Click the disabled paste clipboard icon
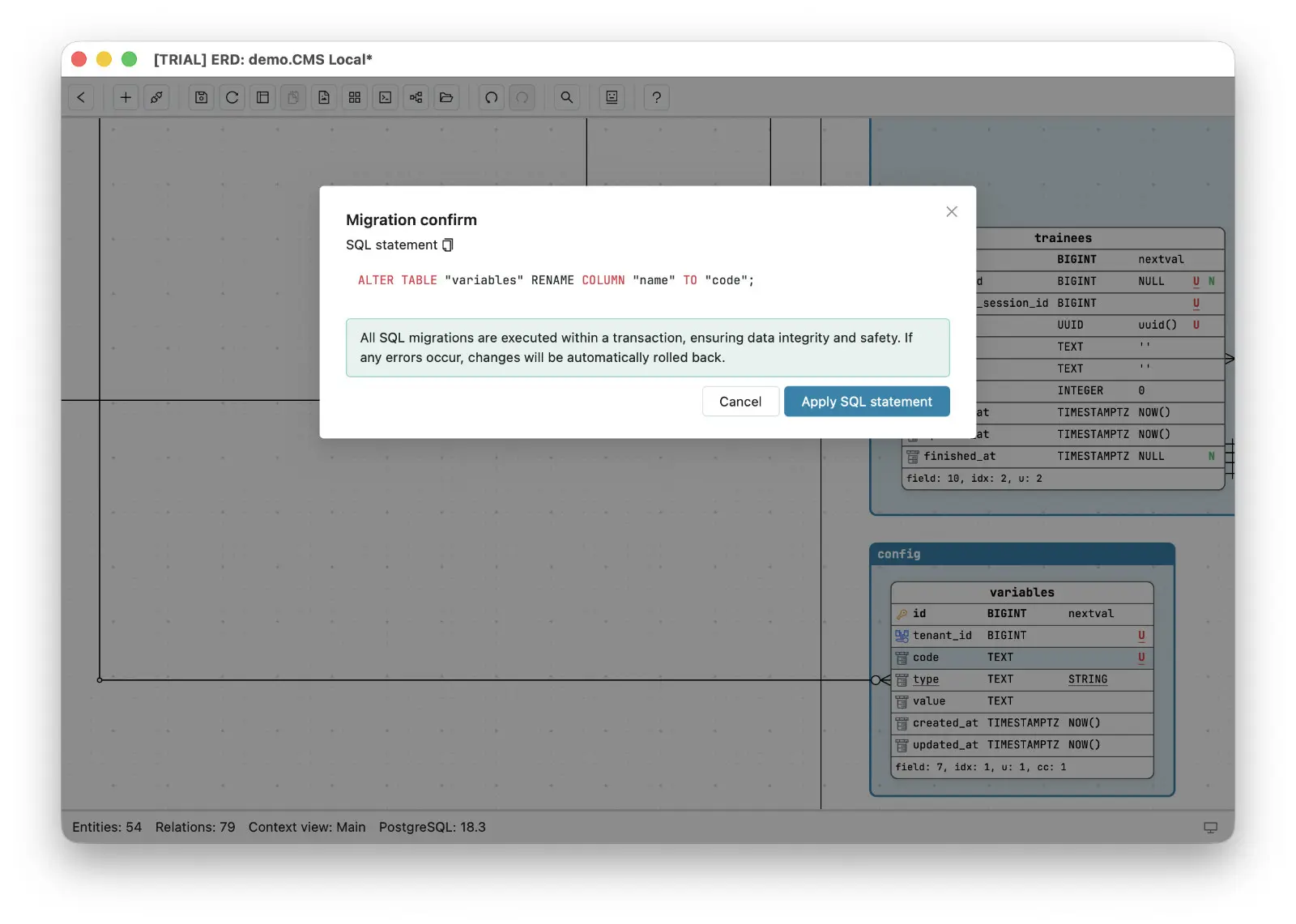The image size is (1296, 924). pyautogui.click(x=293, y=97)
